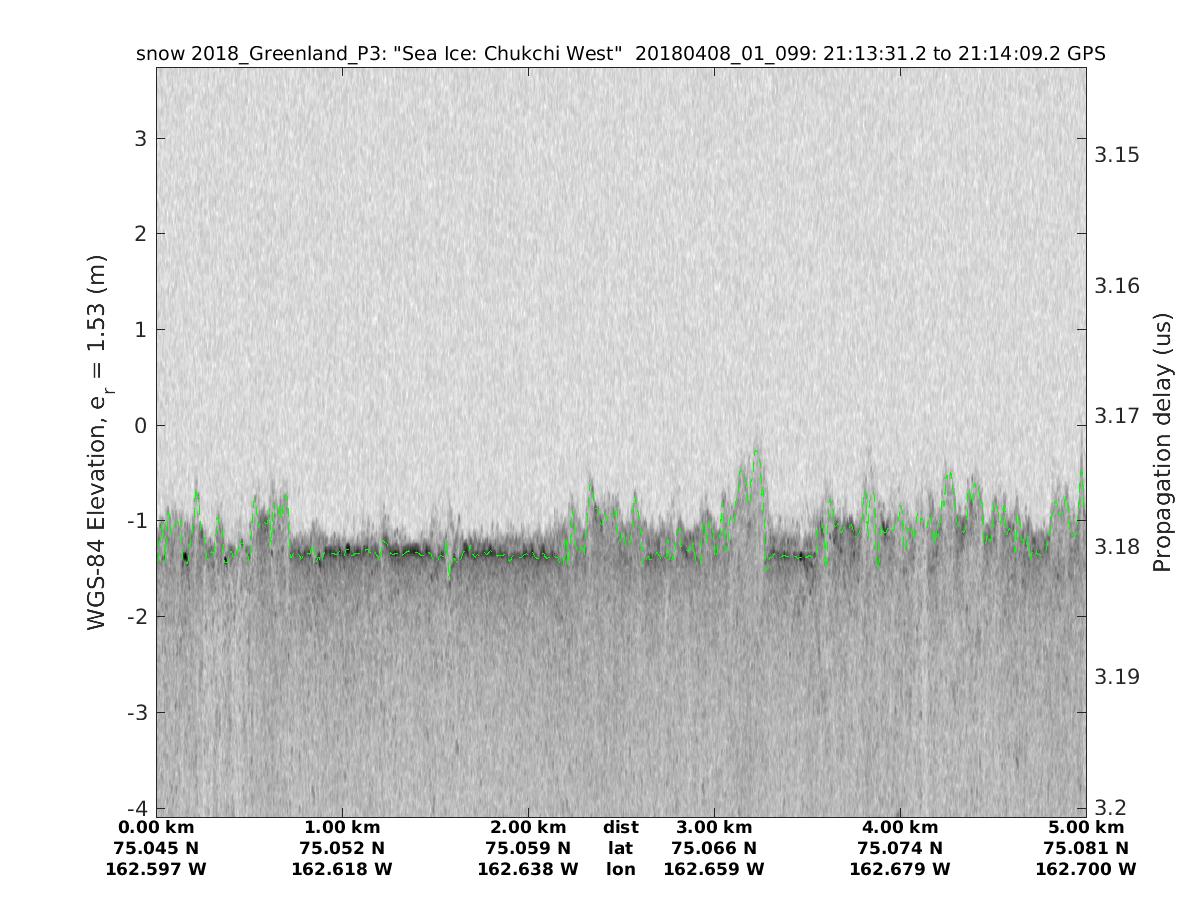Select the 1.00 km x-axis tick label
This screenshot has height=900, width=1200.
(342, 827)
